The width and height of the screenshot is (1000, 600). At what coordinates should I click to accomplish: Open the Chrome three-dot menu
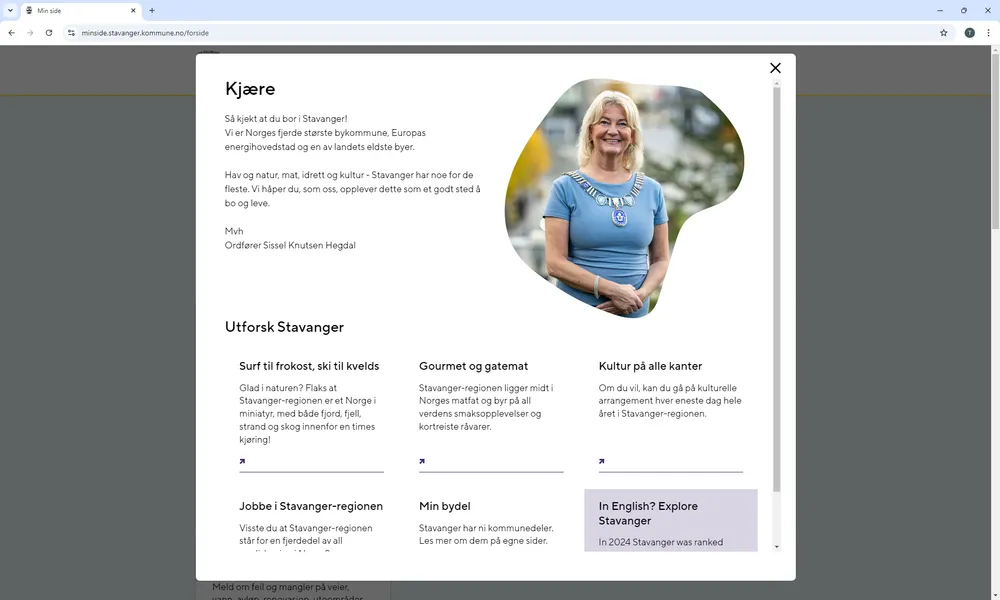(988, 33)
